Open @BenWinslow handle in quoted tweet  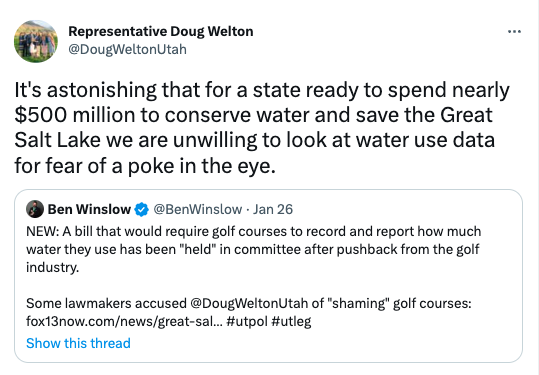[x=197, y=209]
